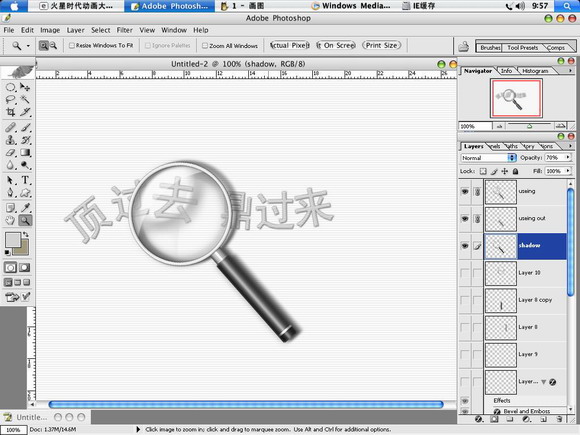Select the Magic Wand tool
580x435 pixels.
click(25, 99)
